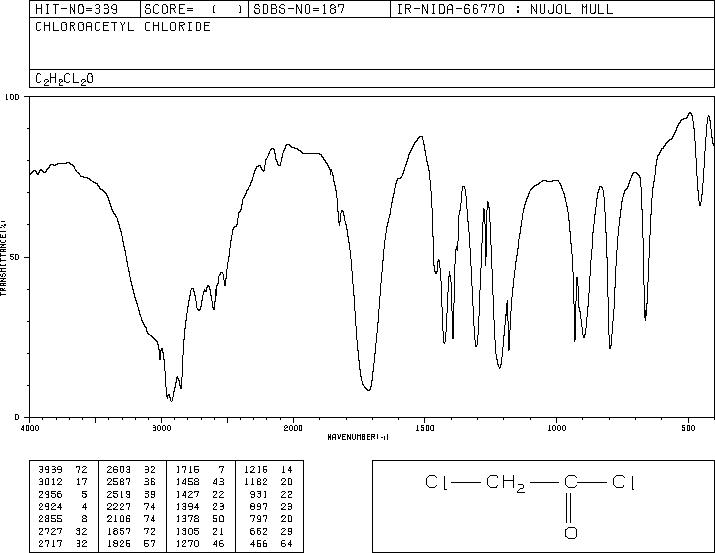Image resolution: width=715 pixels, height=553 pixels.
Task: Click the 3000 wavenumber axis label
Action: [x=161, y=428]
